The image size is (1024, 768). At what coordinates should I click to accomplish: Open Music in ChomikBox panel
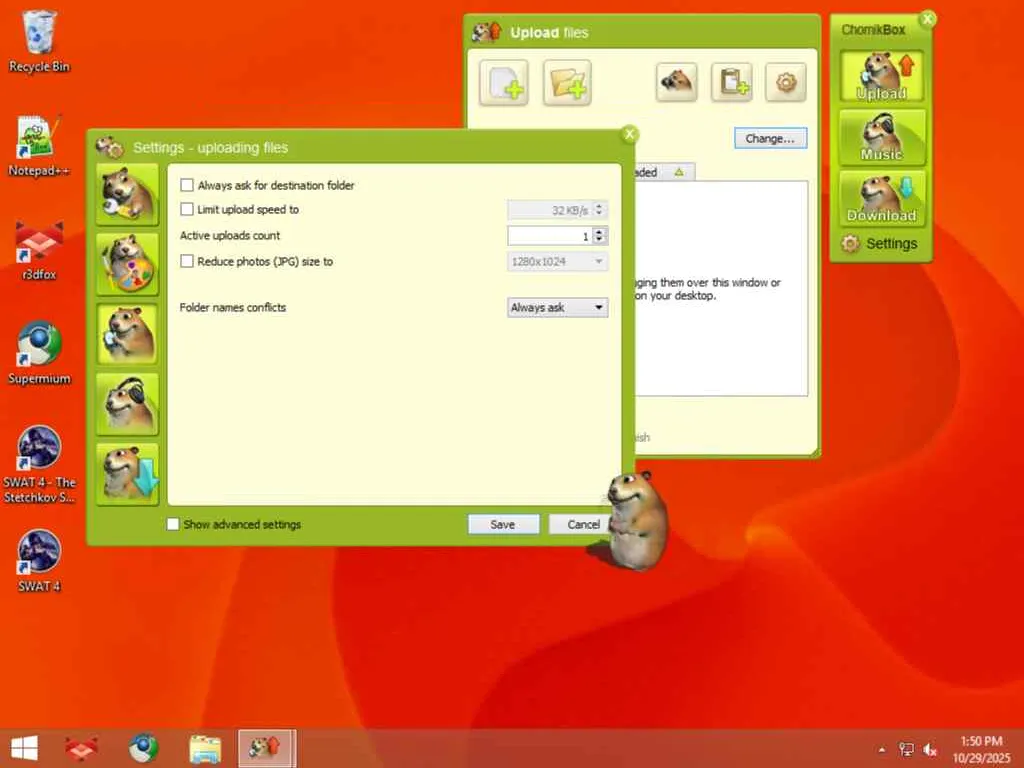pyautogui.click(x=882, y=137)
